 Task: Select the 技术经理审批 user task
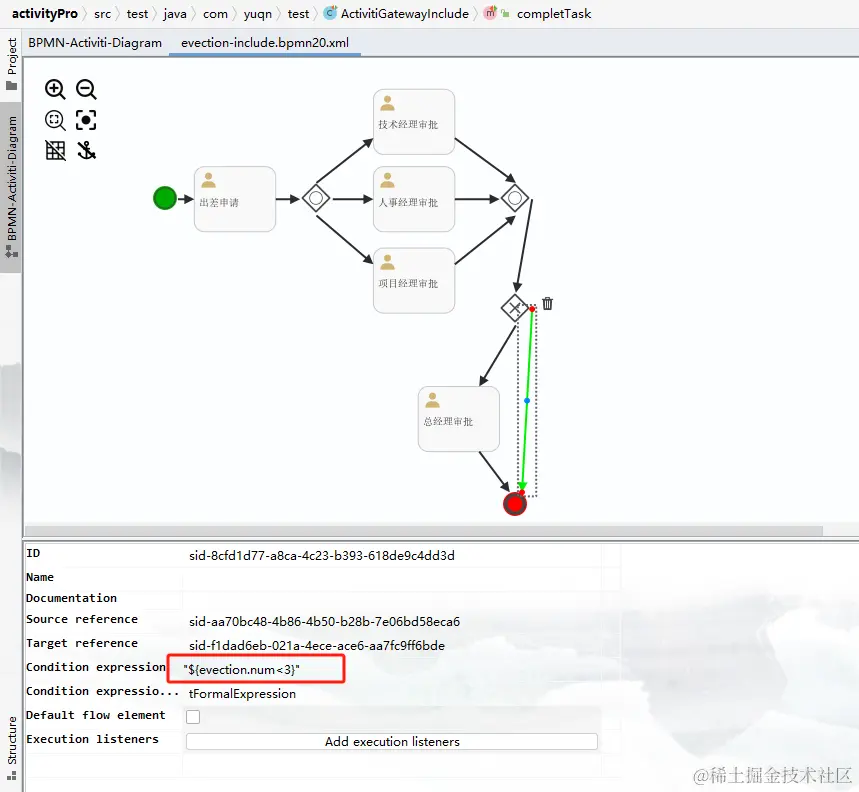[414, 122]
